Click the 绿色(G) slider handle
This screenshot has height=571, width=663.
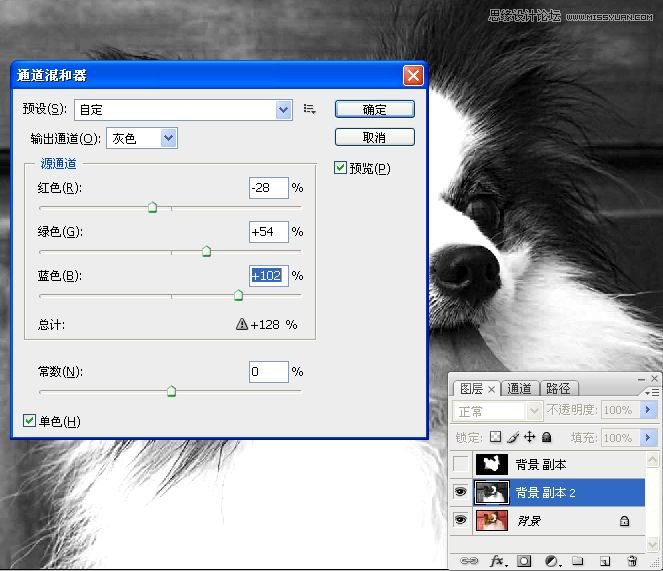pos(206,251)
